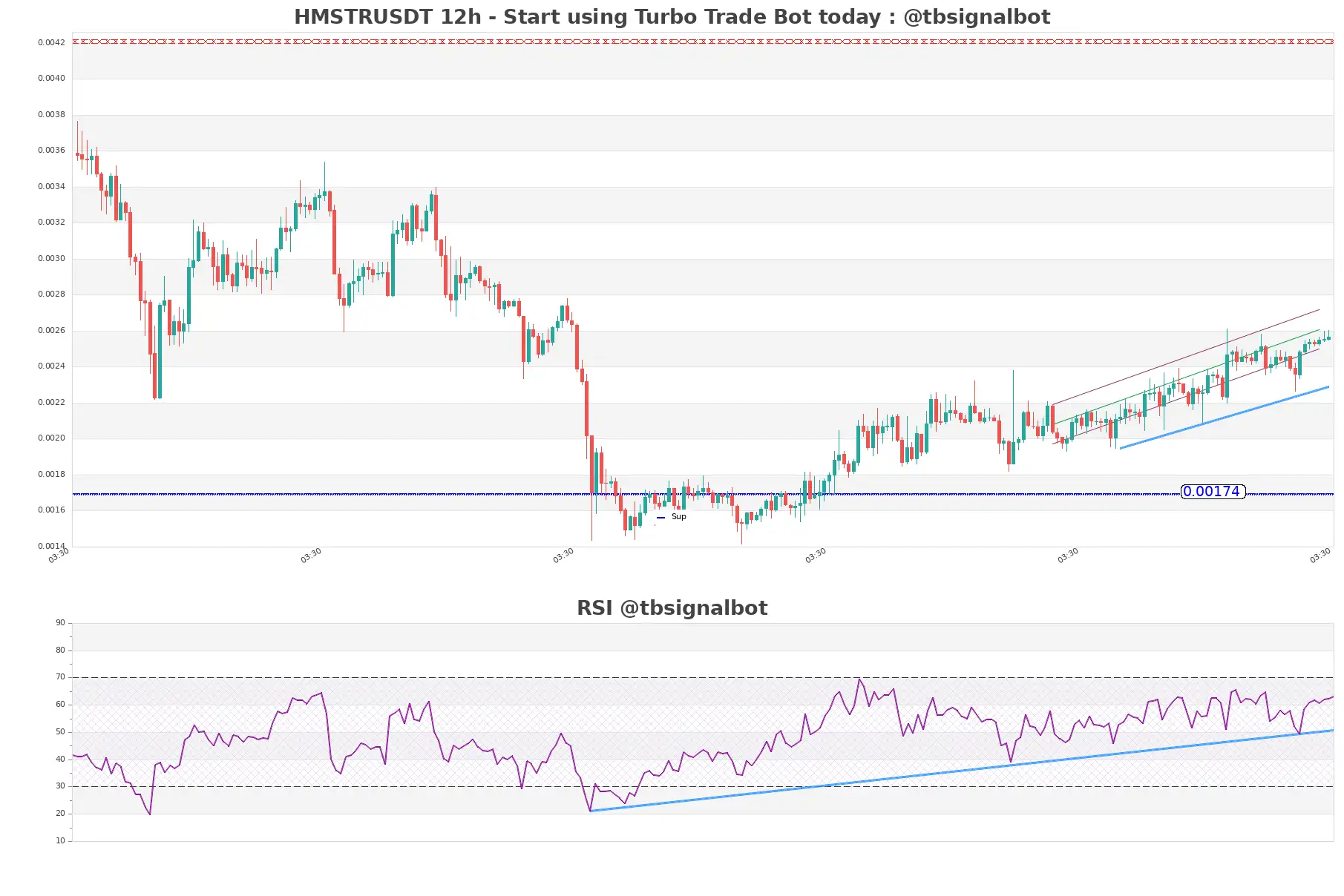Click the 0.0026 price axis label

click(x=51, y=330)
